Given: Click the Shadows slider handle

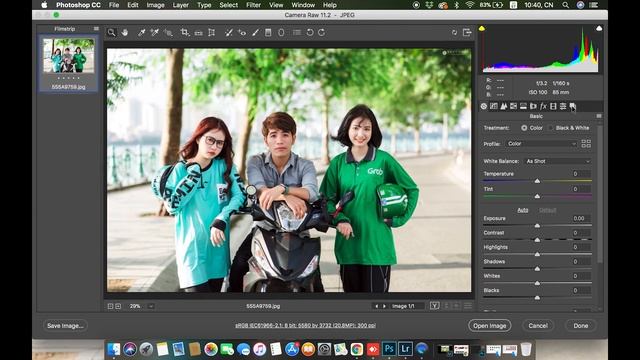Looking at the screenshot, I should point(537,269).
